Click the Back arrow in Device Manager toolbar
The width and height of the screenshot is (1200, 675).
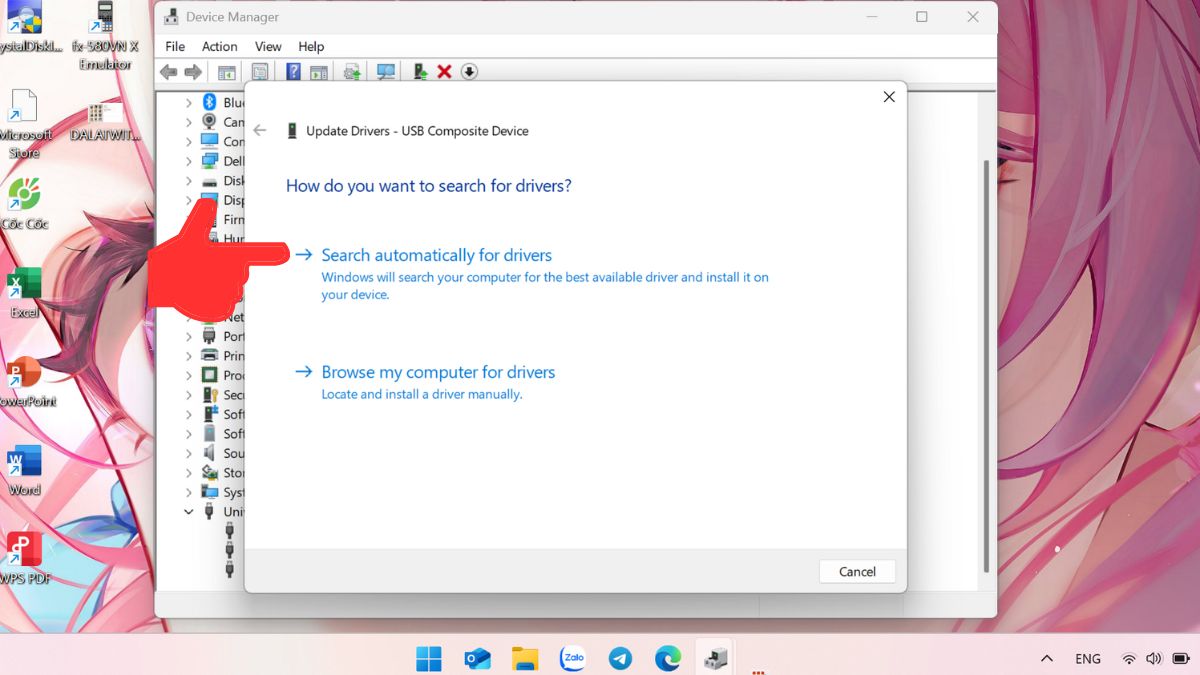click(168, 72)
